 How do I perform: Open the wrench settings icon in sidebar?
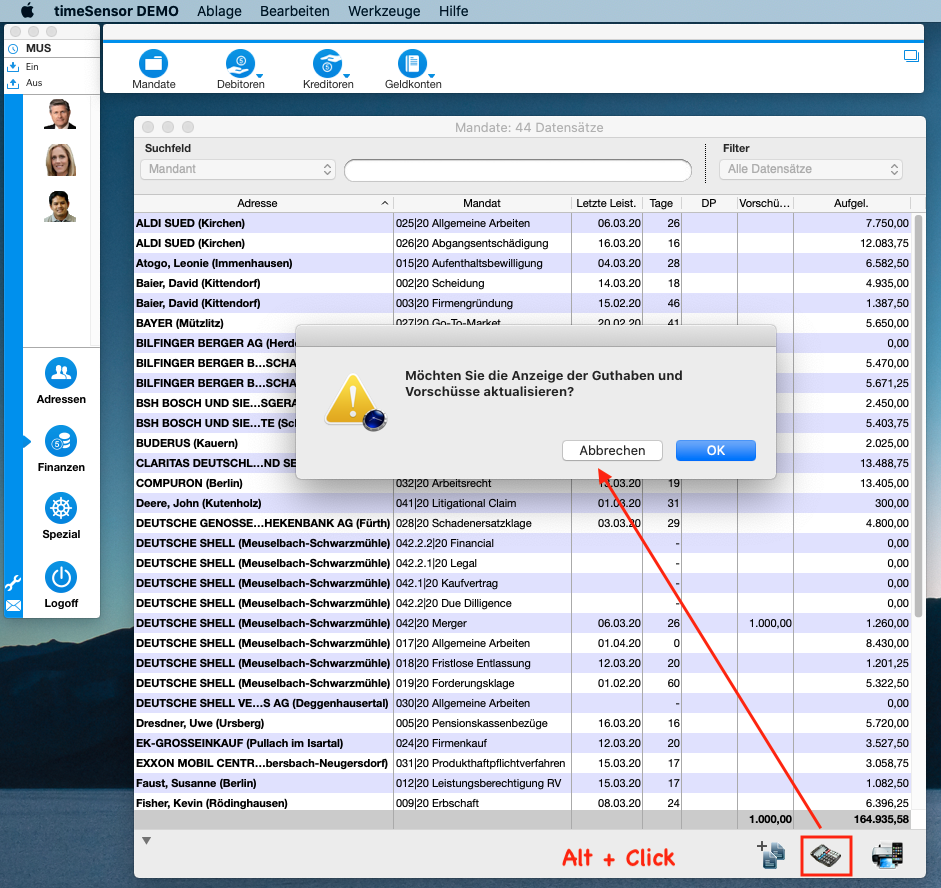tap(13, 583)
